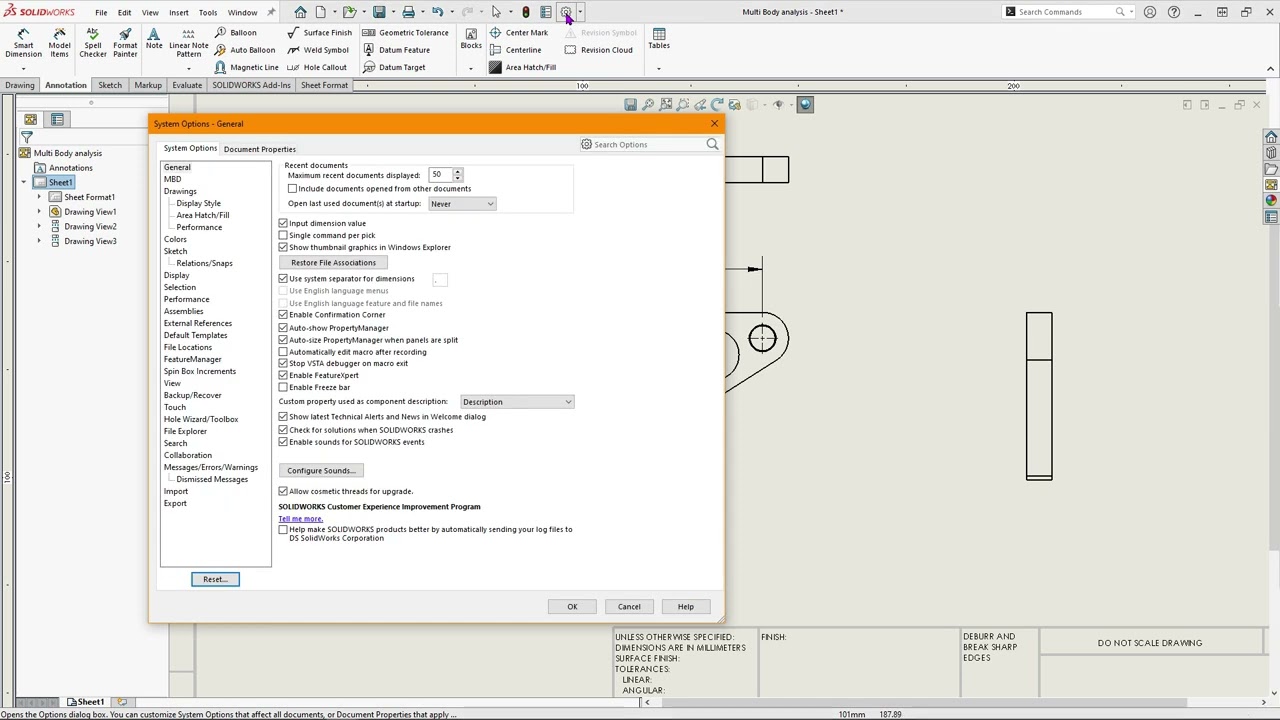This screenshot has width=1280, height=720.
Task: Open the Model Items tool
Action: pyautogui.click(x=59, y=43)
